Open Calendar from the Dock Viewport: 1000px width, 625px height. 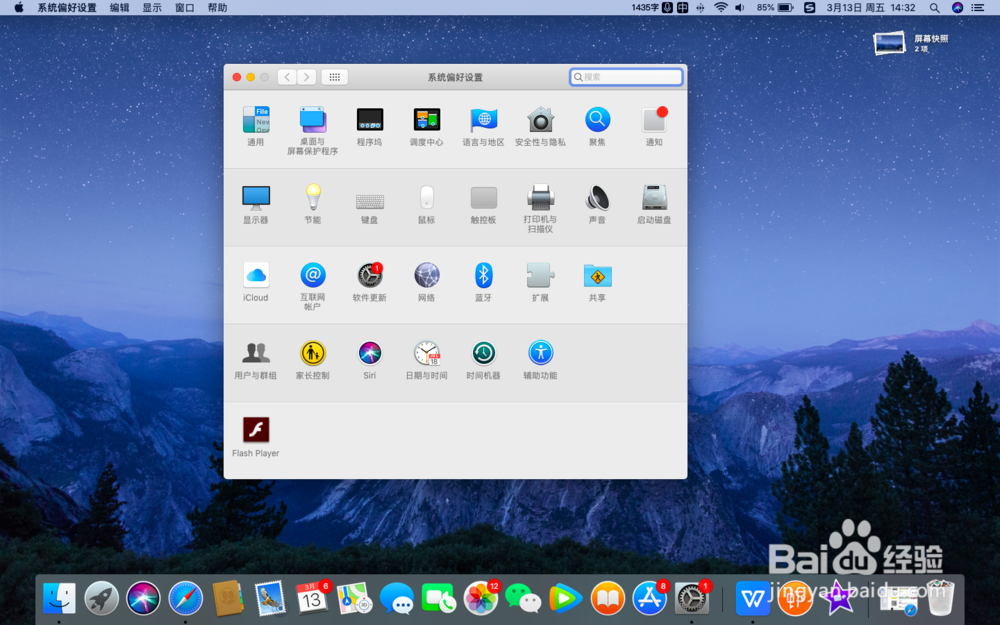click(312, 598)
